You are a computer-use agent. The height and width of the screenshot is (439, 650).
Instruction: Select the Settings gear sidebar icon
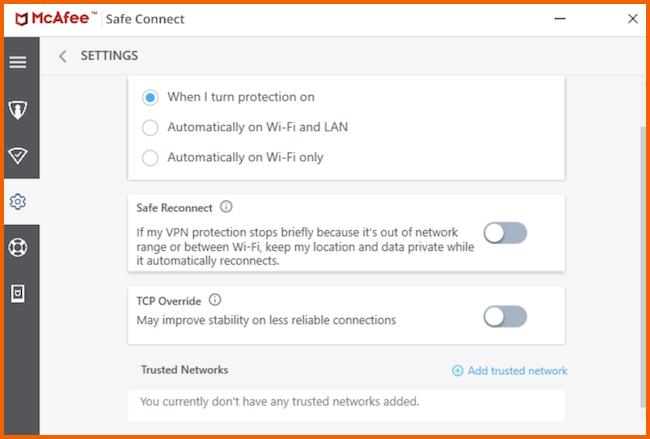[18, 201]
